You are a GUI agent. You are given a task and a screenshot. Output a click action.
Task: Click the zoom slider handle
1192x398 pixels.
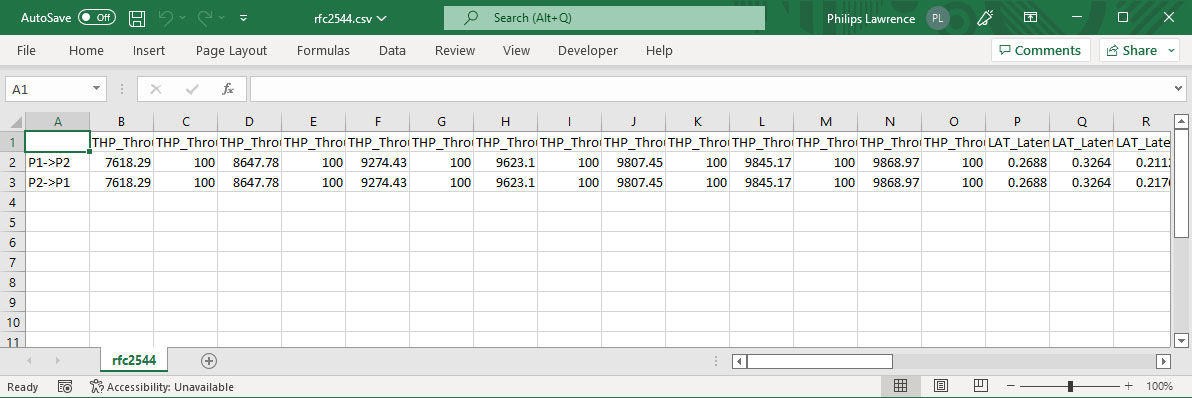coord(1070,386)
